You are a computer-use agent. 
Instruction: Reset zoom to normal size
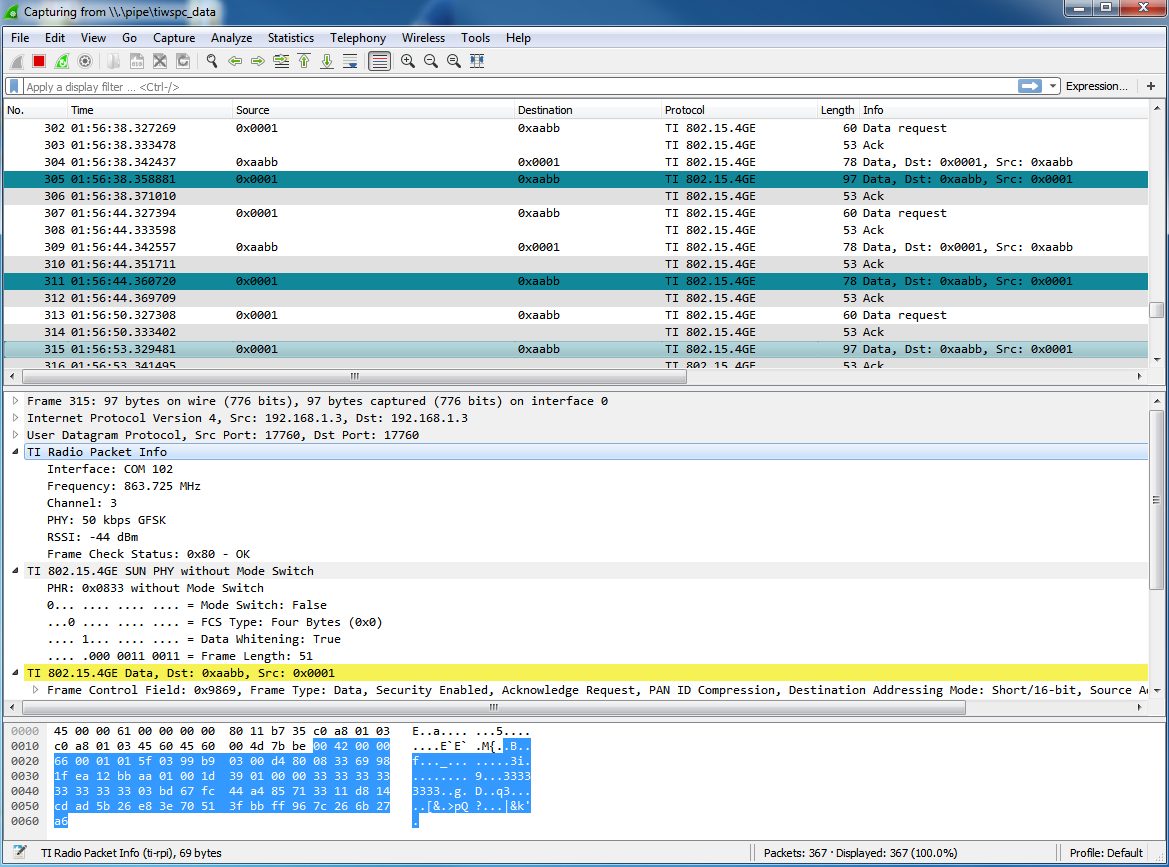pyautogui.click(x=454, y=61)
